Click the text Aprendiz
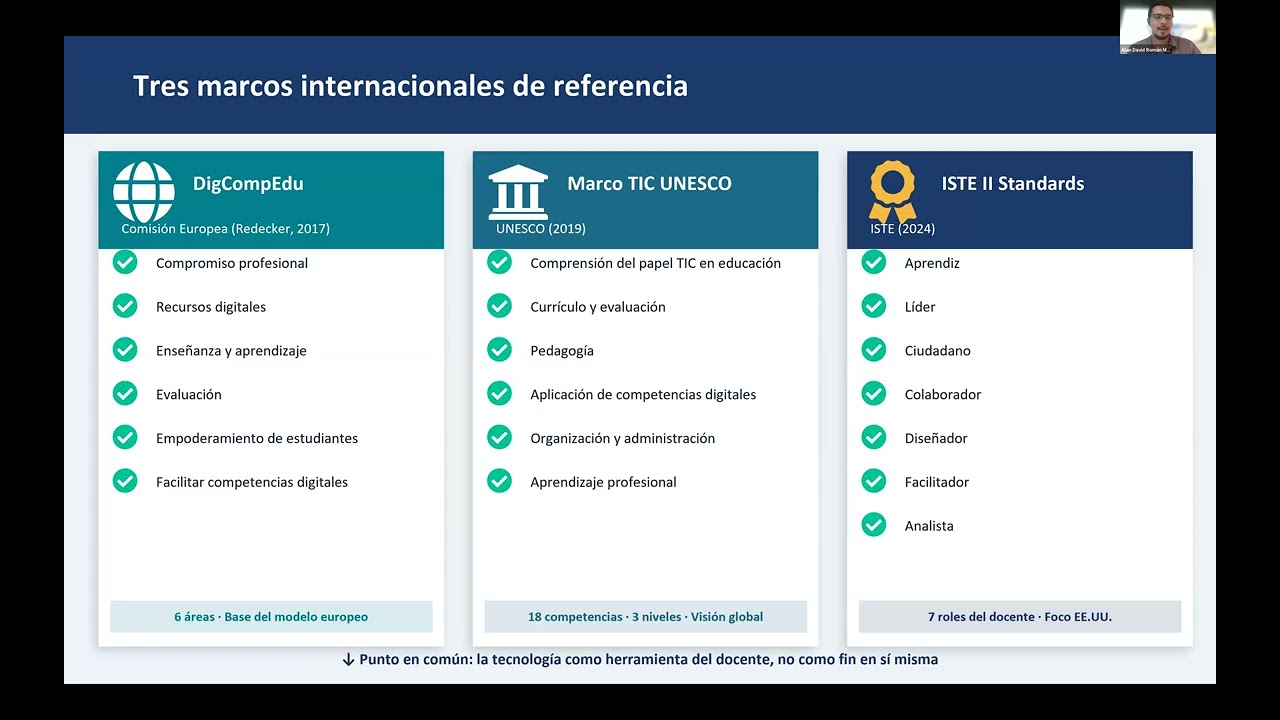Screen dimensions: 1280x720 932,263
